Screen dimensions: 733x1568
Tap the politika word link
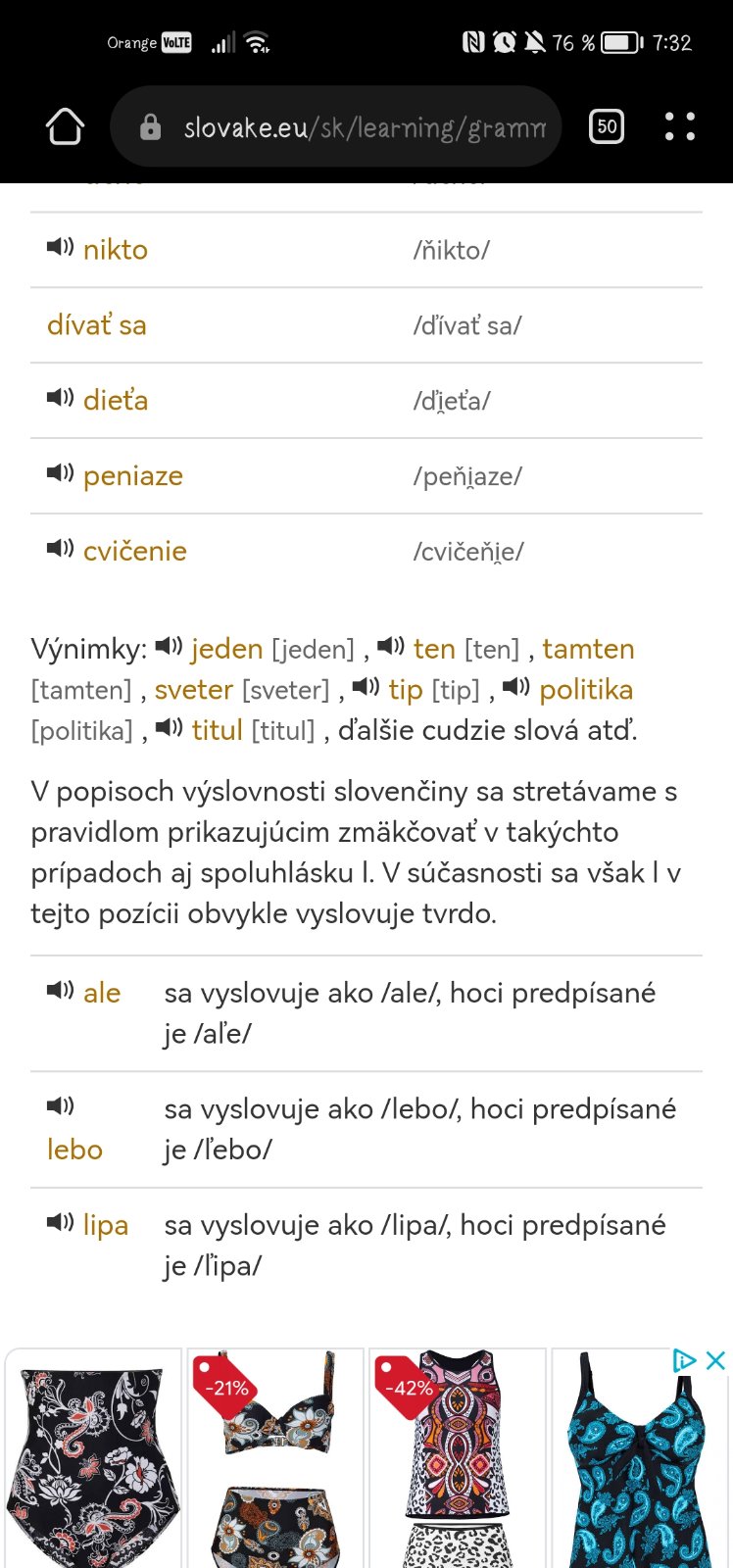[x=586, y=690]
